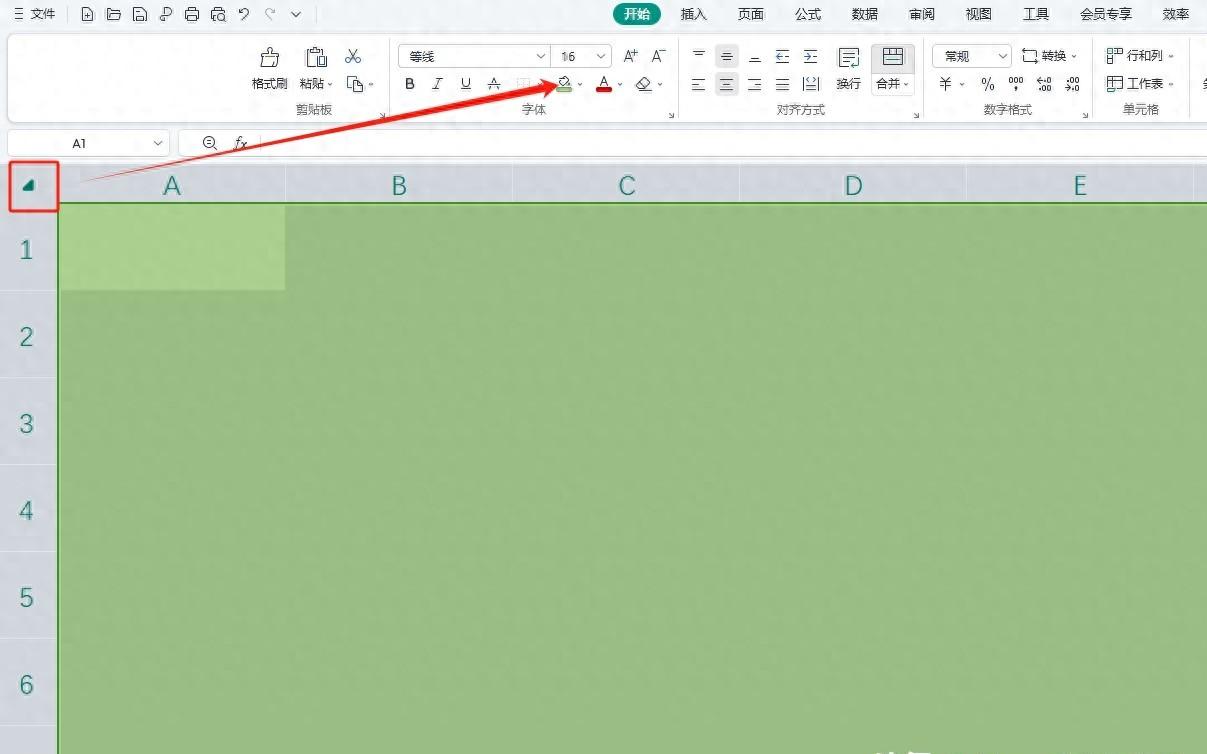1207x754 pixels.
Task: Toggle center horizontal alignment
Action: click(727, 84)
